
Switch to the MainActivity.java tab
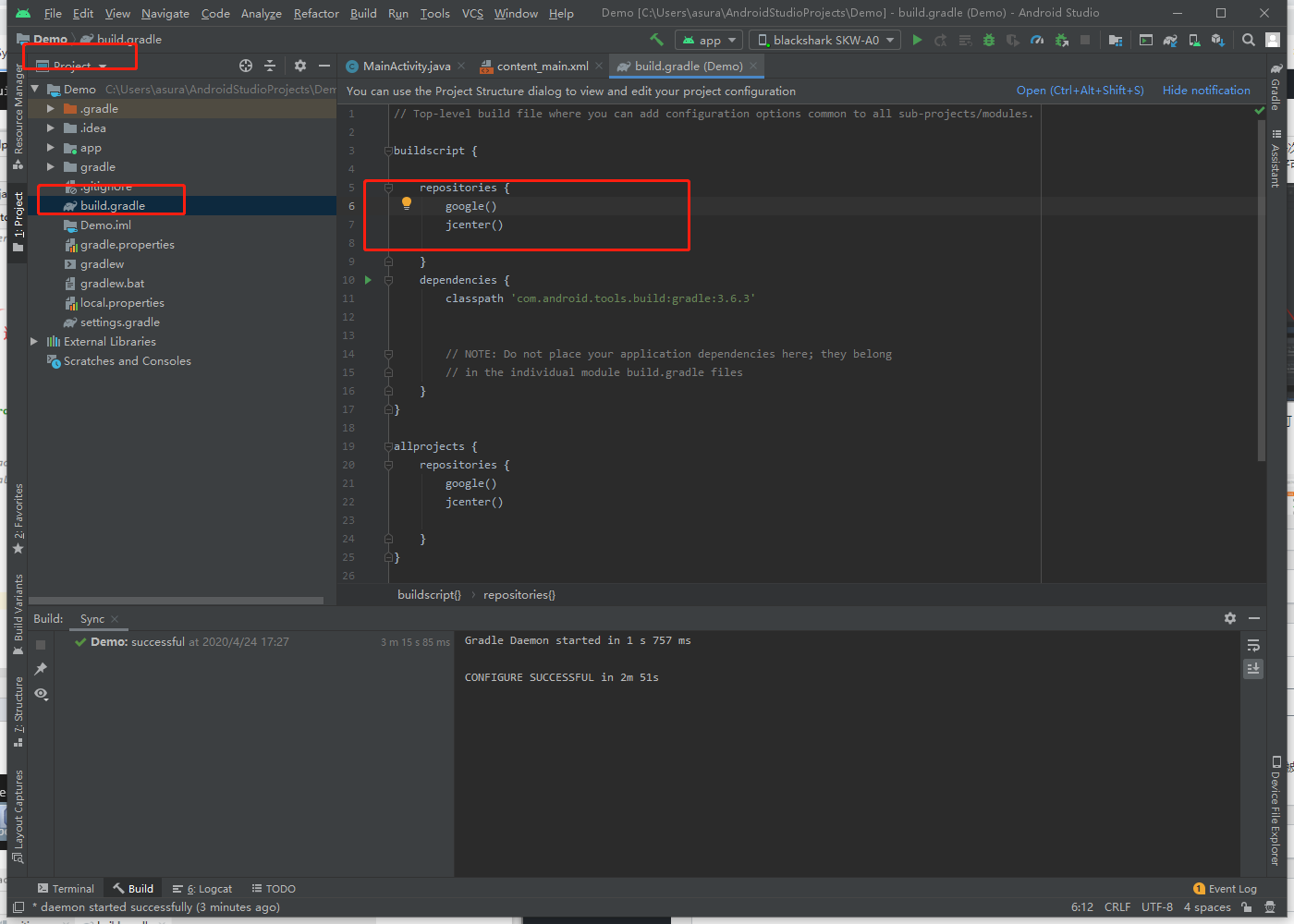[406, 67]
